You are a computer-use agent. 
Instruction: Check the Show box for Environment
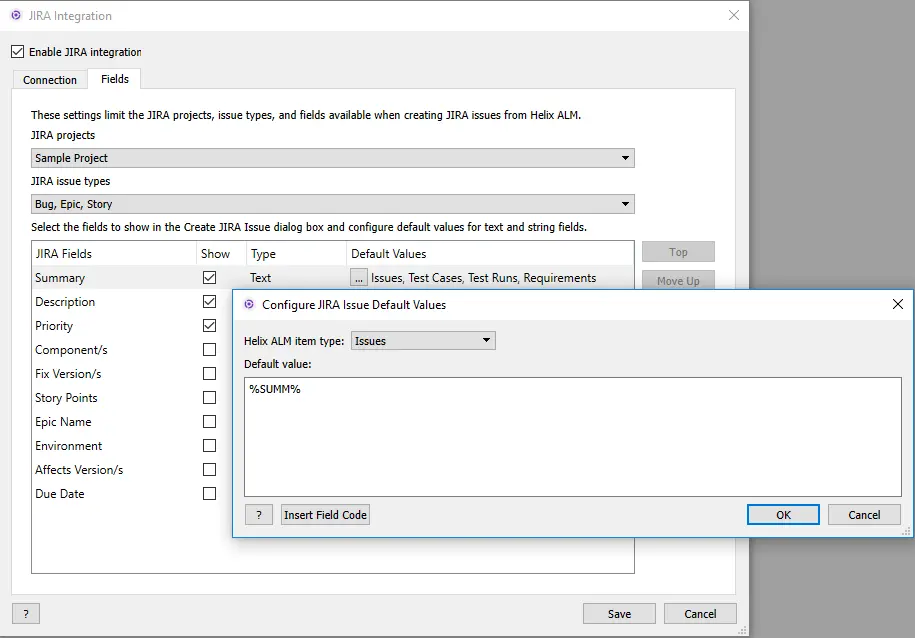pyautogui.click(x=209, y=445)
